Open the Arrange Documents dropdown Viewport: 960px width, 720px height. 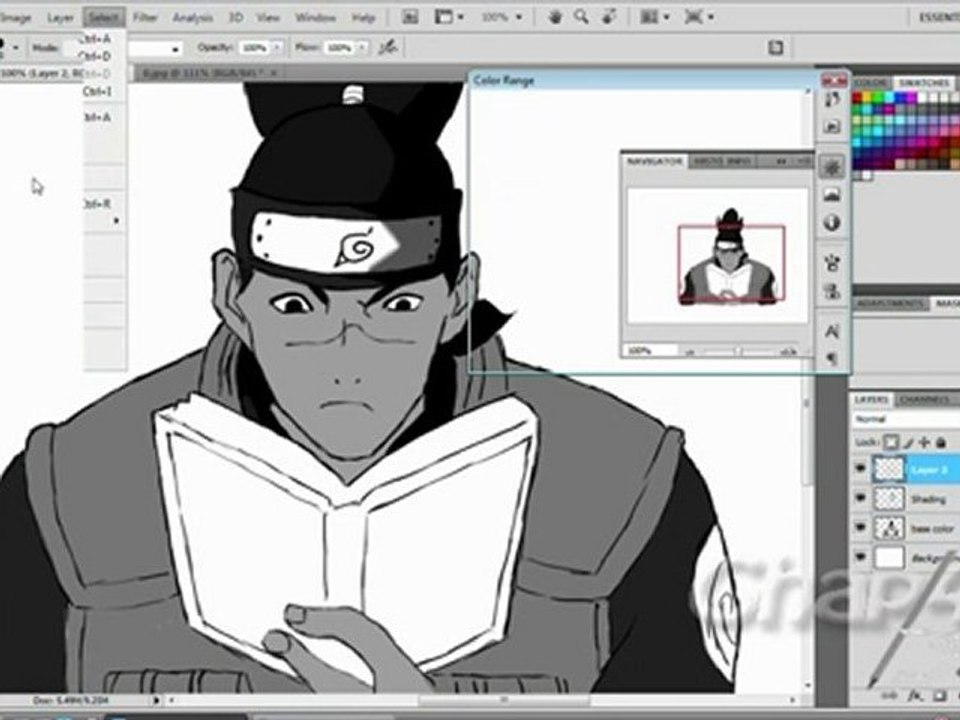654,17
